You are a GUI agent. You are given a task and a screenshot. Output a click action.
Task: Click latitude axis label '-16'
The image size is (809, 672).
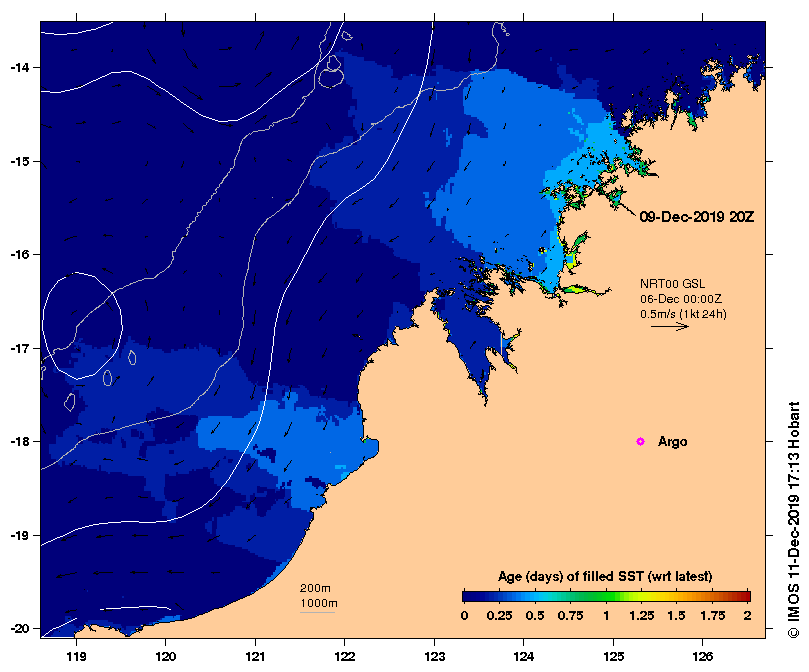pos(20,255)
